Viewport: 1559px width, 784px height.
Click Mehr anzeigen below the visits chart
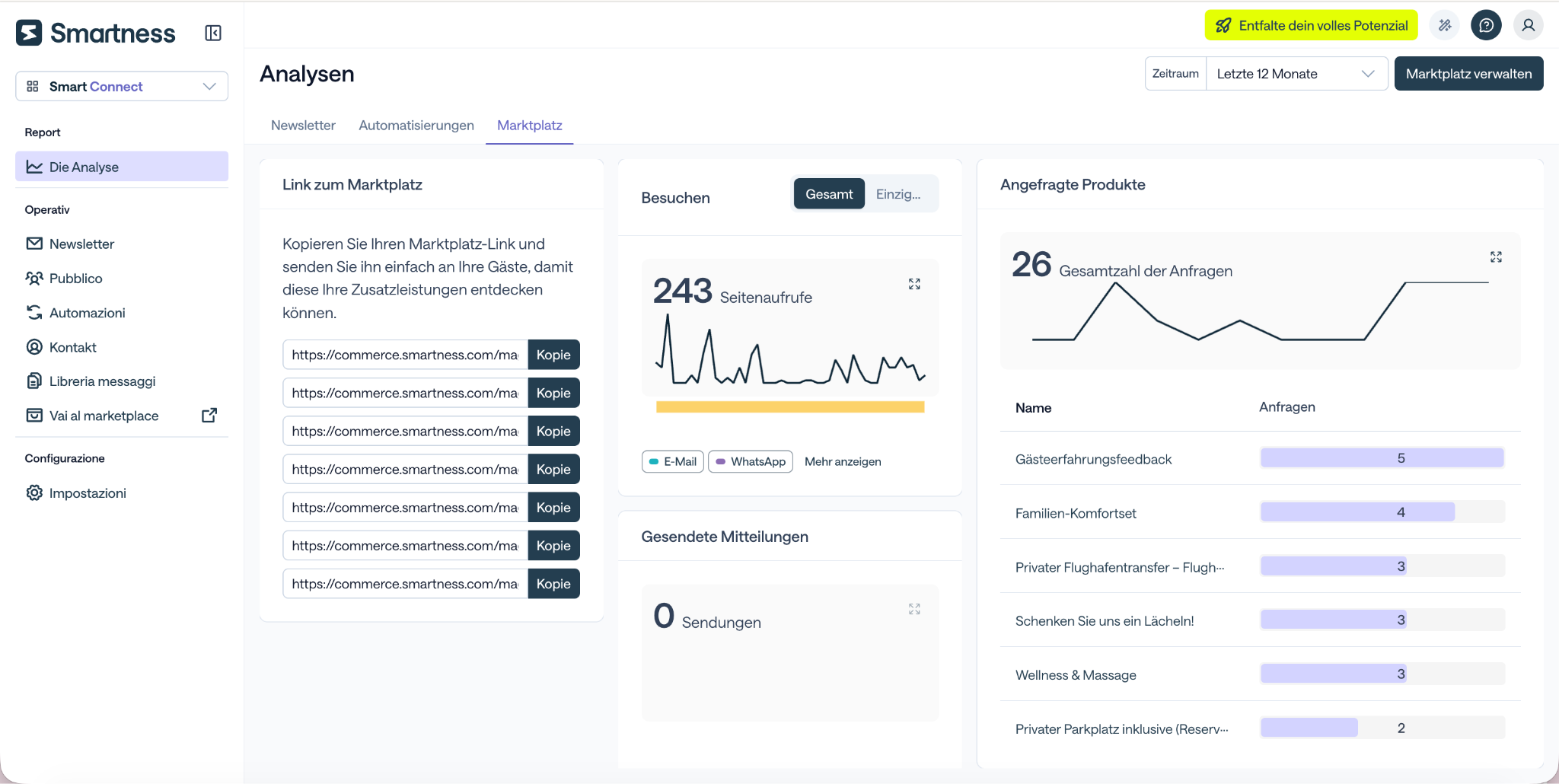click(x=843, y=461)
